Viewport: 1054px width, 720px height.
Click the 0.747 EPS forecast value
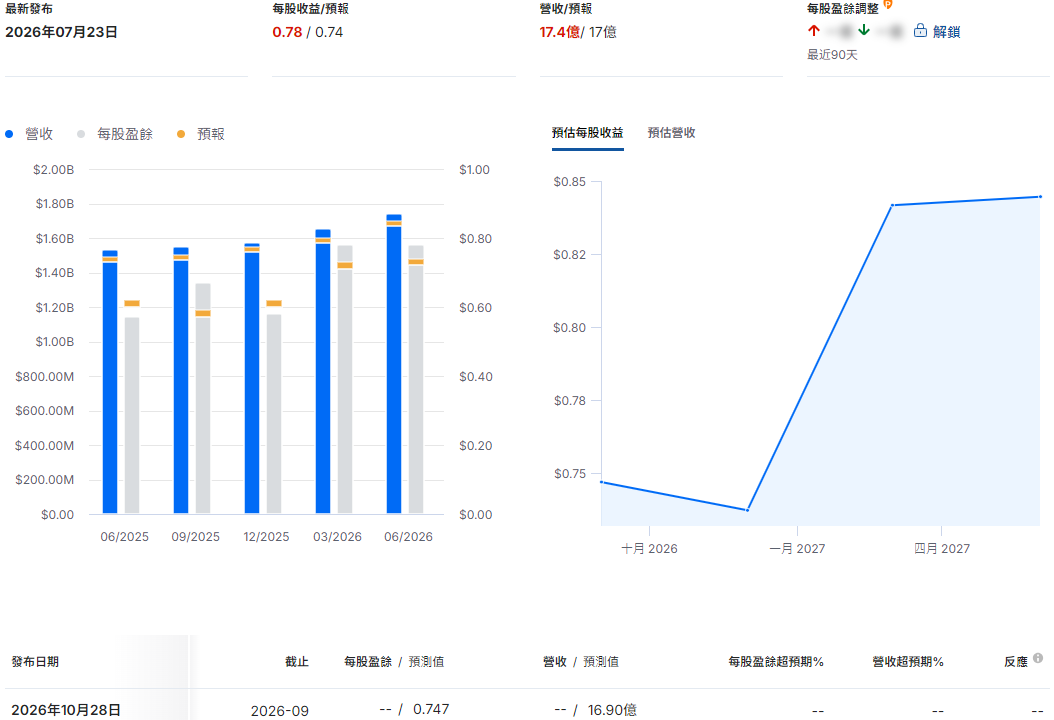431,709
